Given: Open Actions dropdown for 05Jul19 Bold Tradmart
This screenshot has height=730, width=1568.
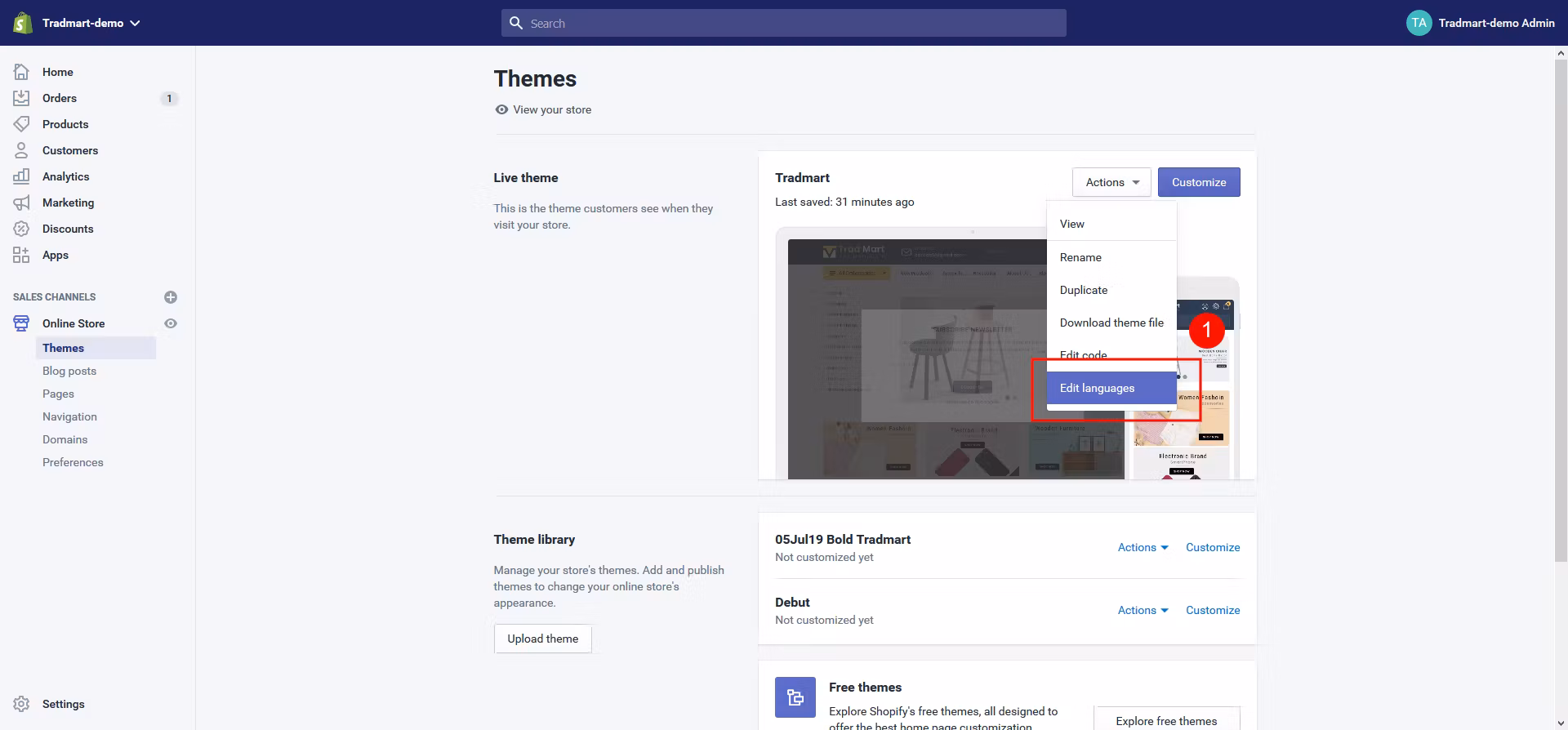Looking at the screenshot, I should pos(1143,547).
